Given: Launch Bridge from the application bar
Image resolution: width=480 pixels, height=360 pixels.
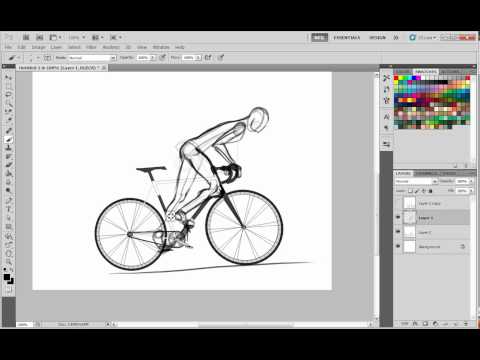Looking at the screenshot, I should click(26, 37).
